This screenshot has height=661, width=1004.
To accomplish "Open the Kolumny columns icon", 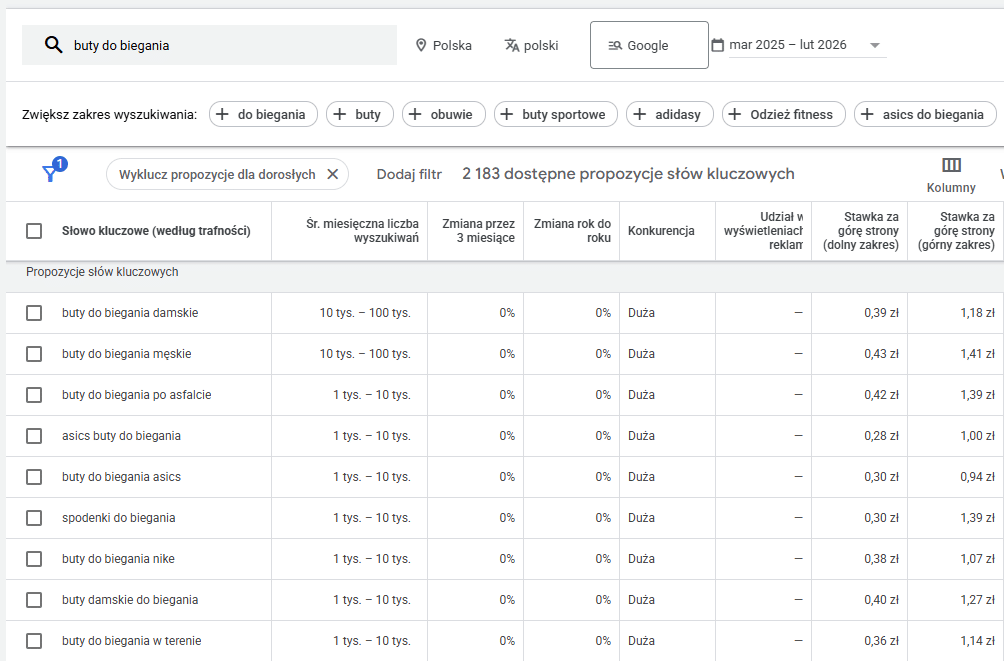I will [951, 165].
